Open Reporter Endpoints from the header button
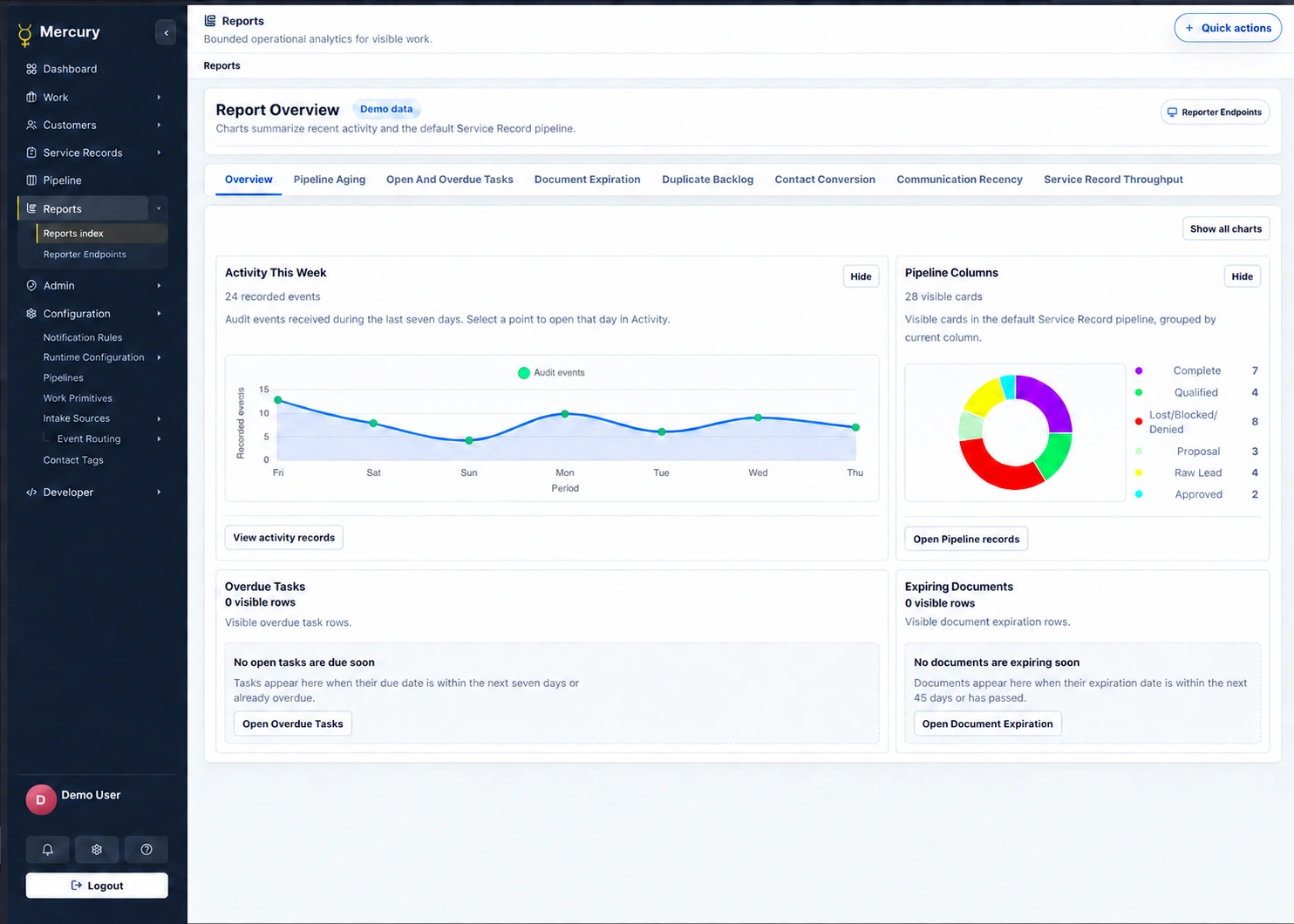 click(x=1215, y=112)
